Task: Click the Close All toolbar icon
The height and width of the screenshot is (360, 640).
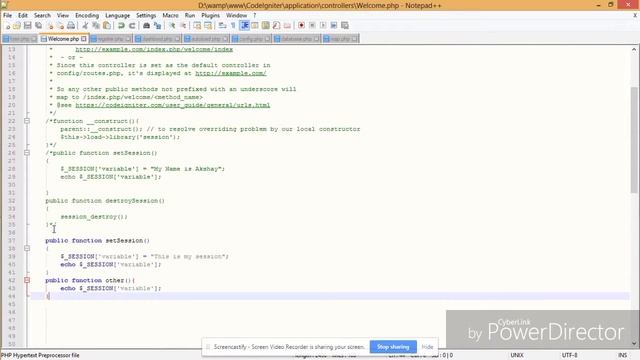Action: [x=60, y=26]
